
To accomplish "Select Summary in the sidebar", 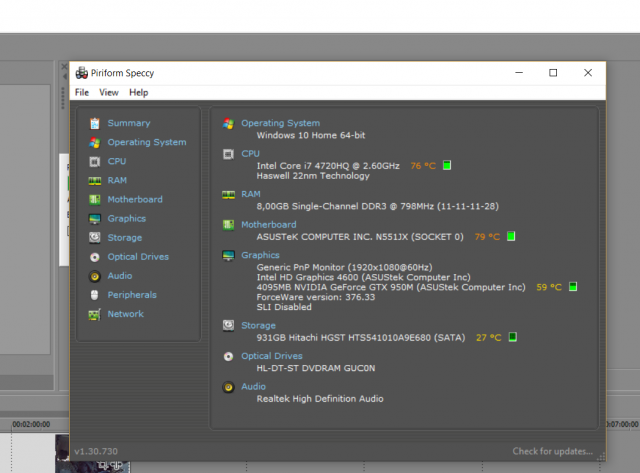I will tap(129, 123).
